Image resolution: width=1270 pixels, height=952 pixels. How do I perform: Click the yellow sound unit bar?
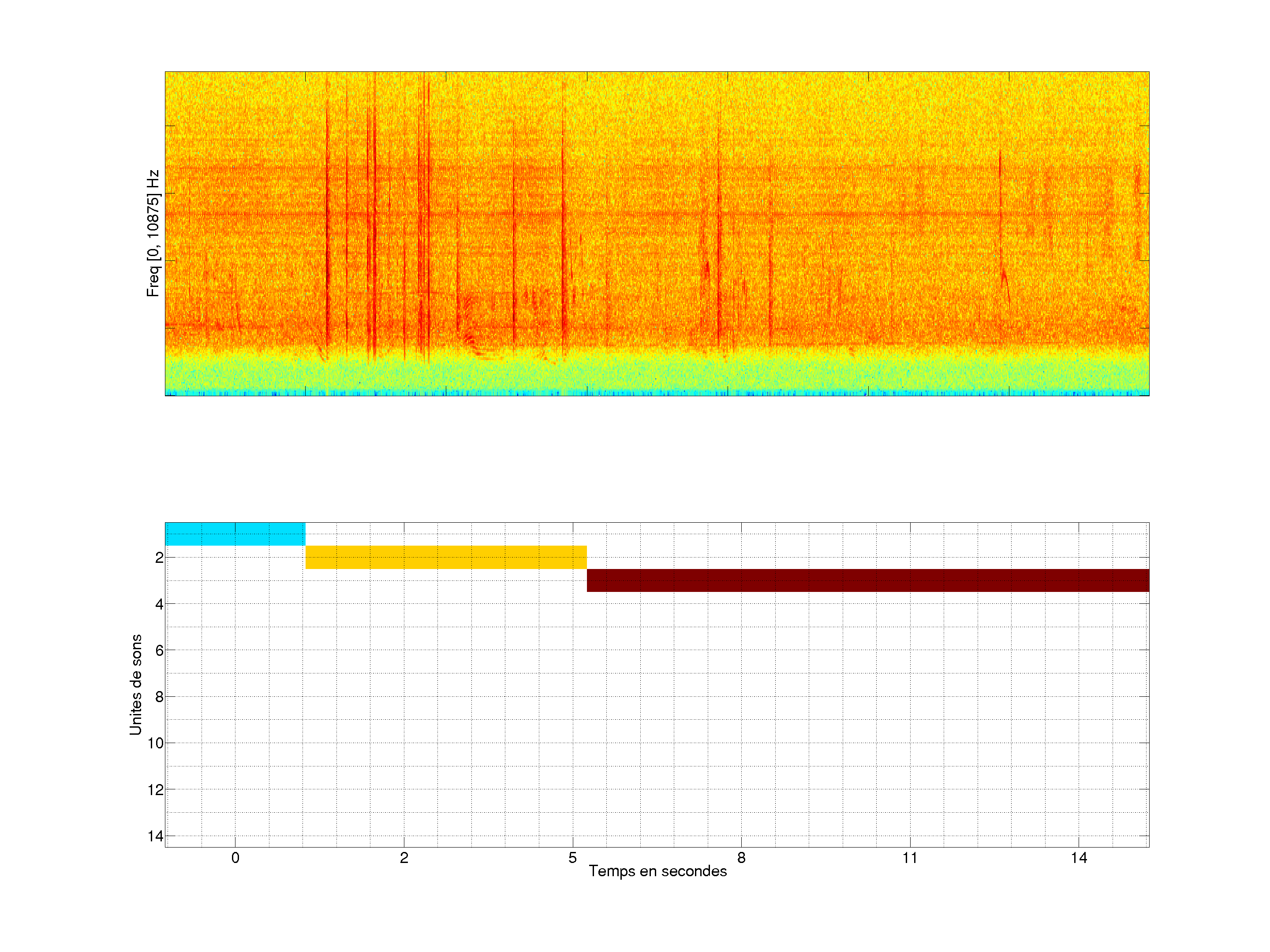point(445,557)
